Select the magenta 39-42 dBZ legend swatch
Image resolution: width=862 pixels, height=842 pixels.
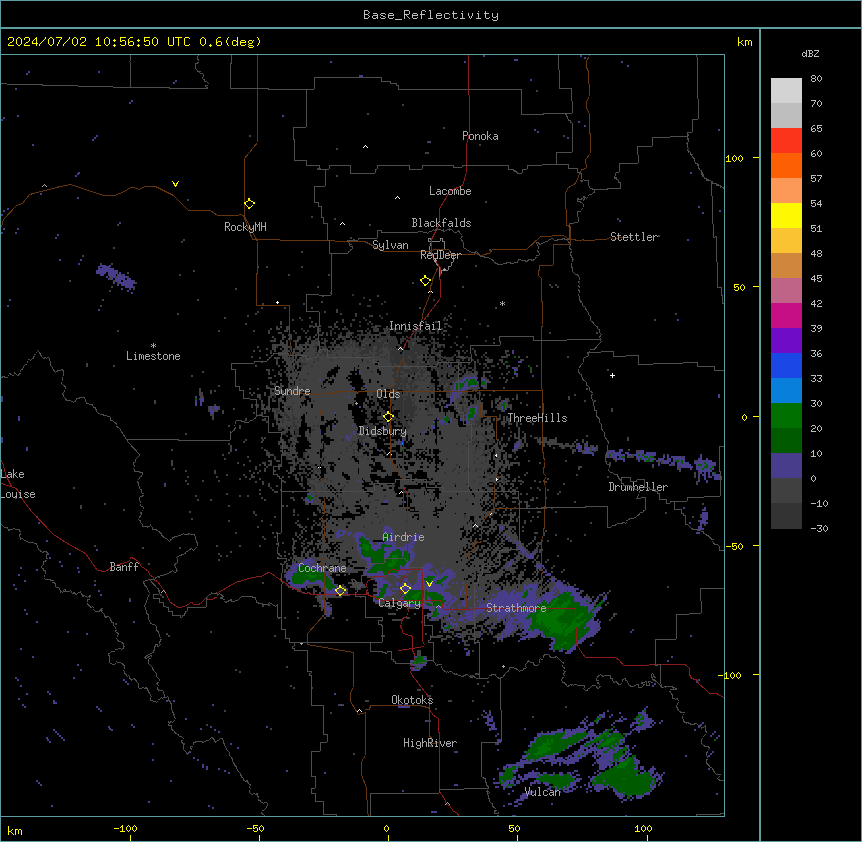(x=786, y=315)
